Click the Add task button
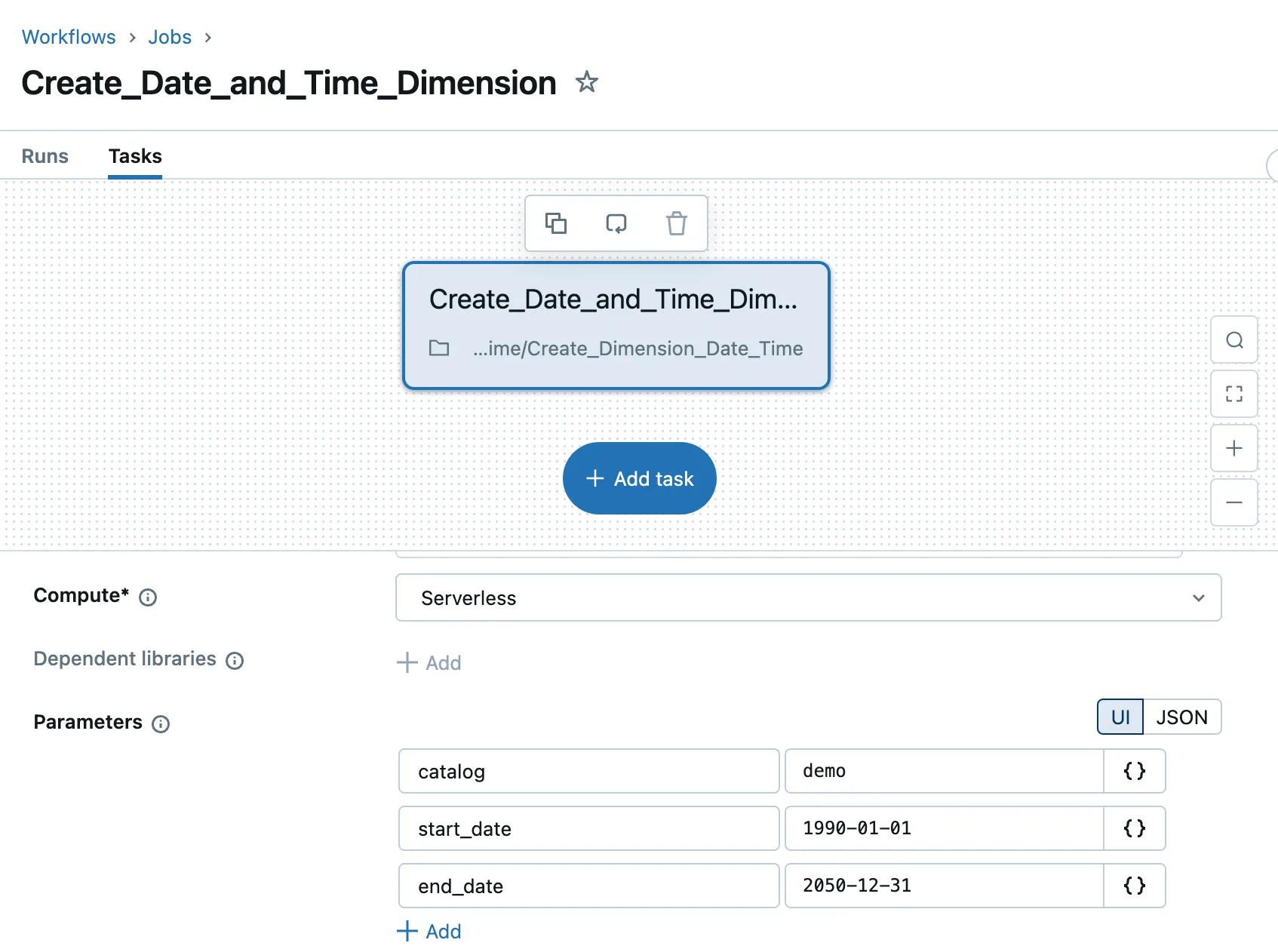 pos(639,478)
